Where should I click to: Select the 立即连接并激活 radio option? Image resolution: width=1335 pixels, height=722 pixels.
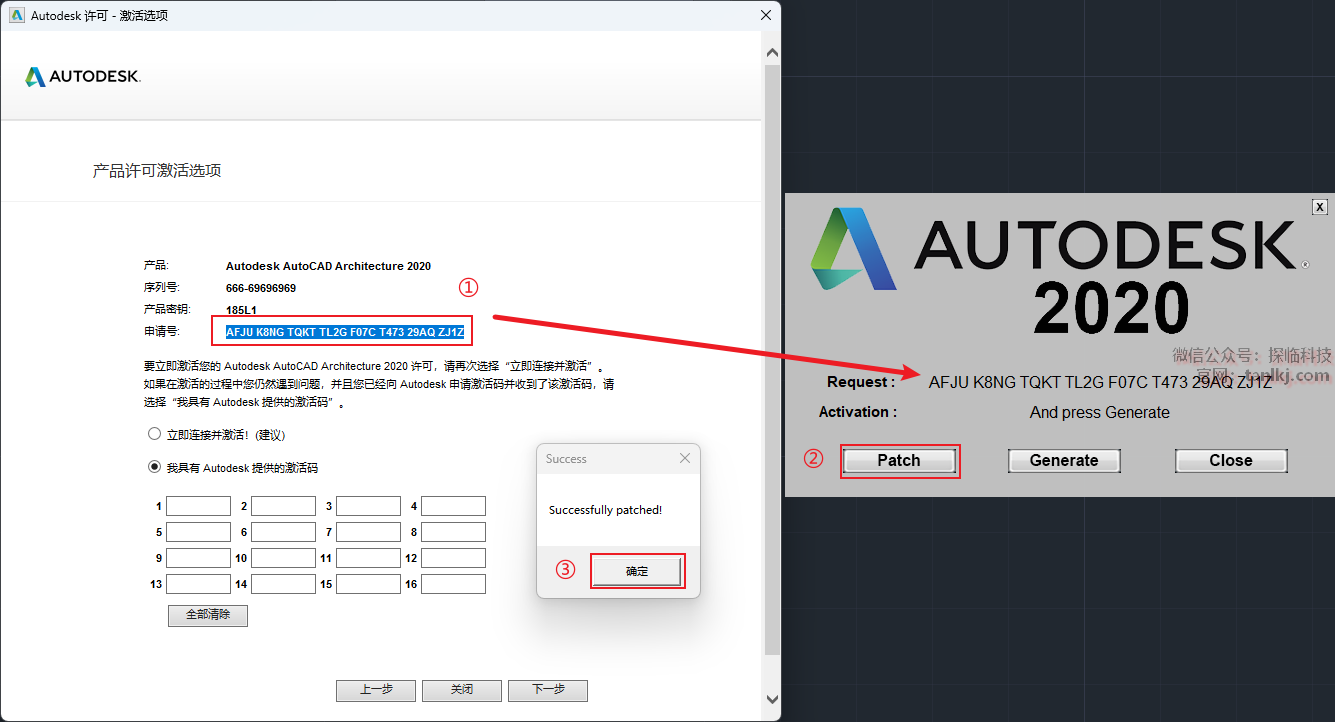[154, 434]
